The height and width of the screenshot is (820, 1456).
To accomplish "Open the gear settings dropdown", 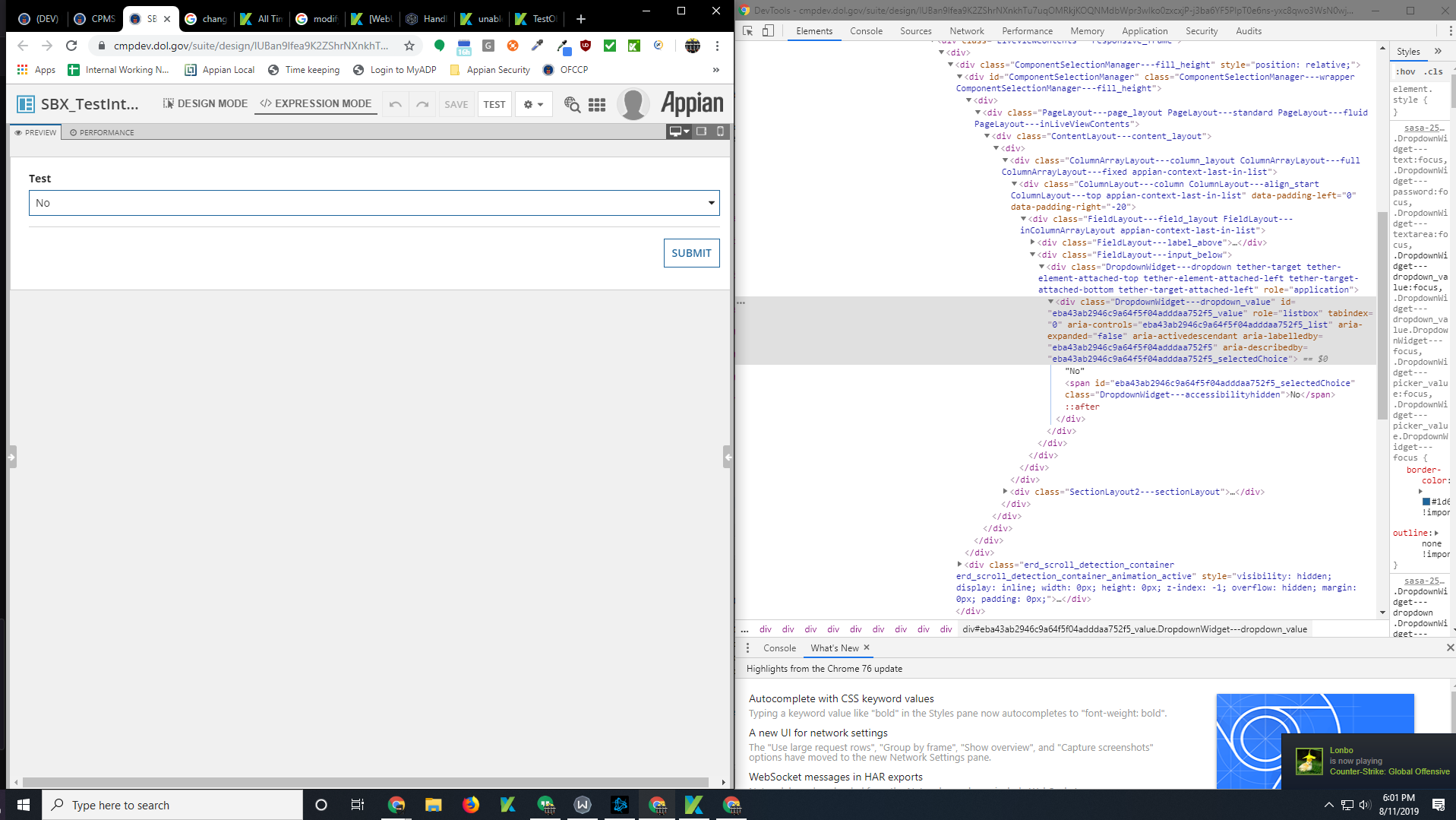I will (x=533, y=104).
